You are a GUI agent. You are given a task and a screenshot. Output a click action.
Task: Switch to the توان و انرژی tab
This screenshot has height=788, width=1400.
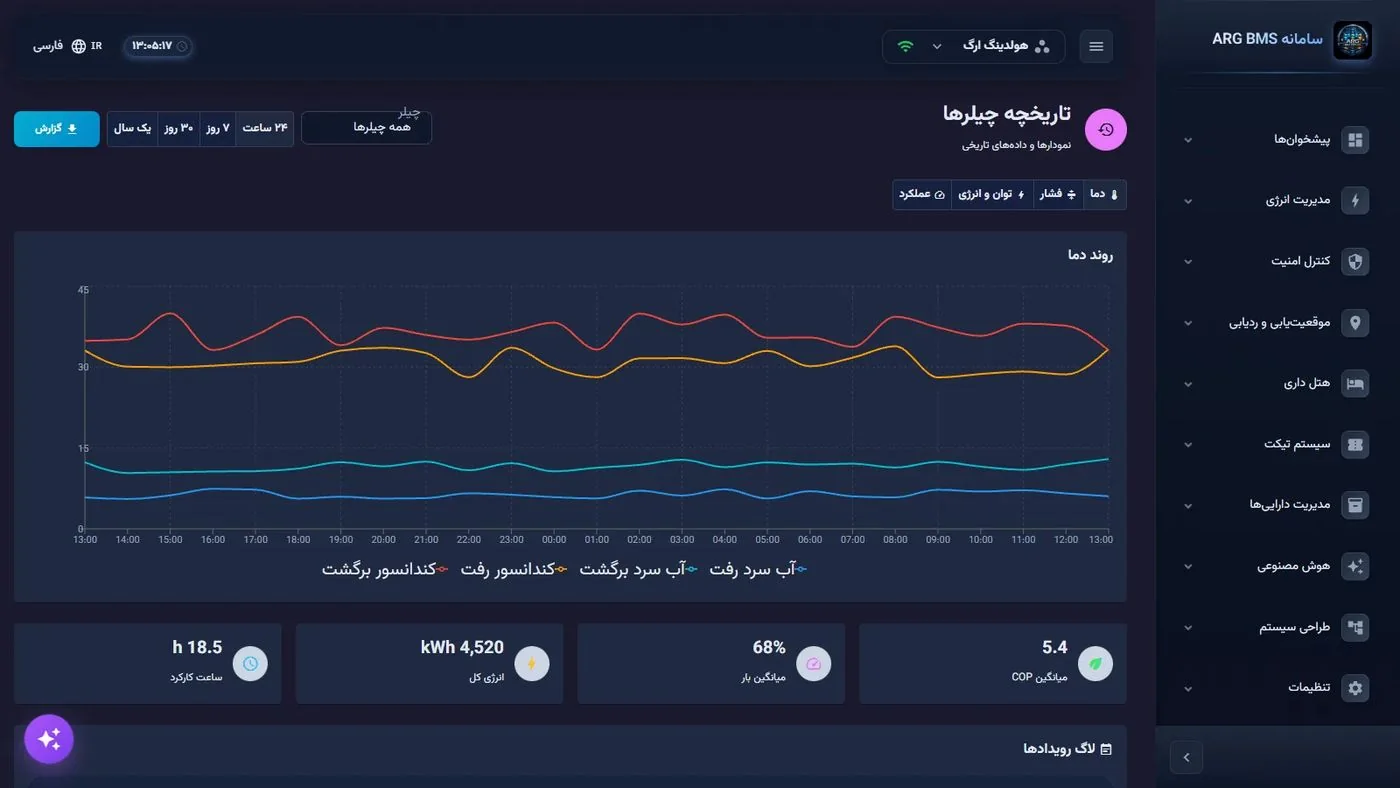pos(992,194)
